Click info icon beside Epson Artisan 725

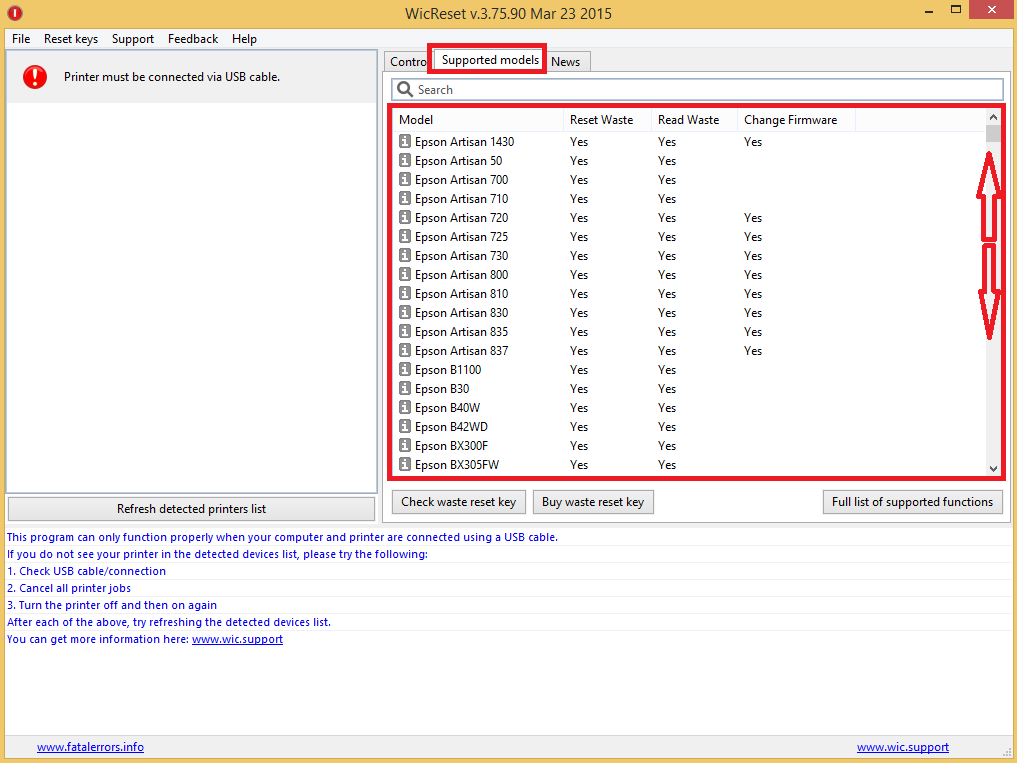(405, 236)
